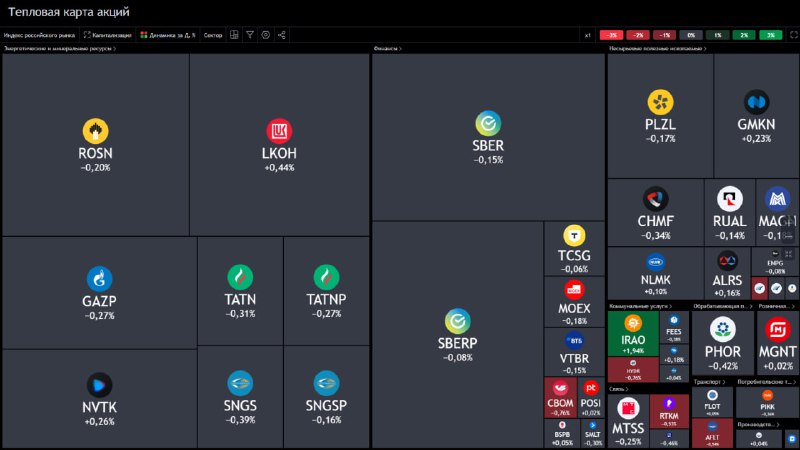Click the Rusal logo on RUAL
Viewport: 800px width, 450px height.
pyautogui.click(x=730, y=199)
